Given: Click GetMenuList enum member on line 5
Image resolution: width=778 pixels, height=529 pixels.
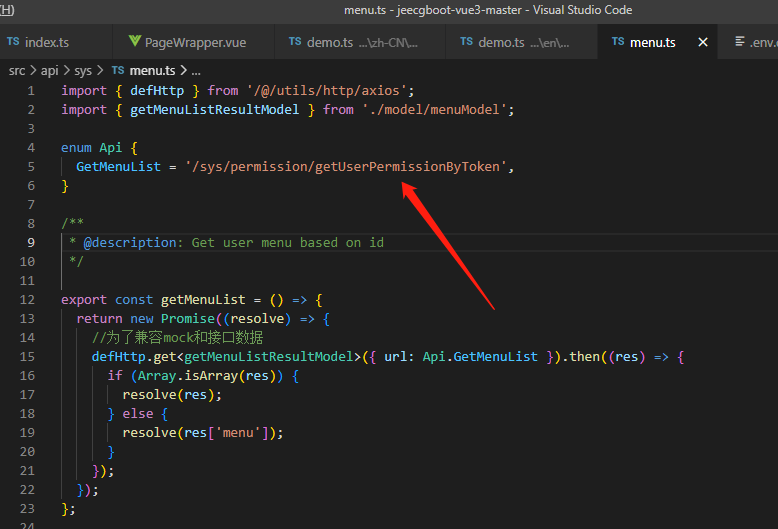Looking at the screenshot, I should tap(118, 167).
